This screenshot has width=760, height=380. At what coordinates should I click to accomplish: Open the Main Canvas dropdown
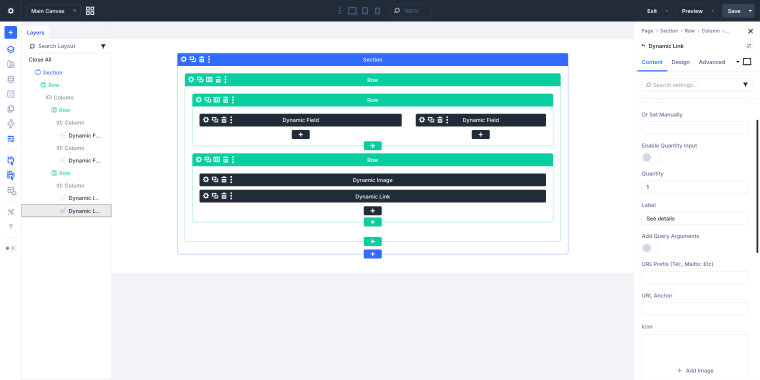pyautogui.click(x=53, y=11)
